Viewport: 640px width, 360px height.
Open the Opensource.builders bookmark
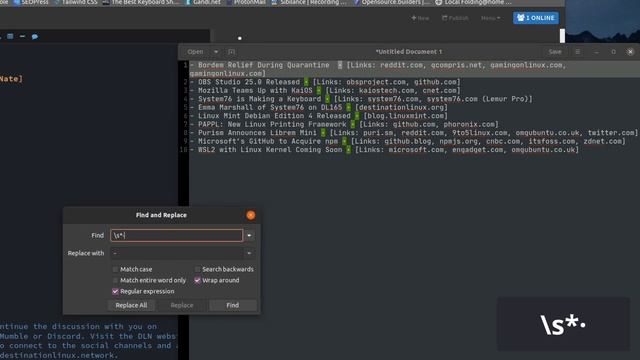pyautogui.click(x=392, y=2)
